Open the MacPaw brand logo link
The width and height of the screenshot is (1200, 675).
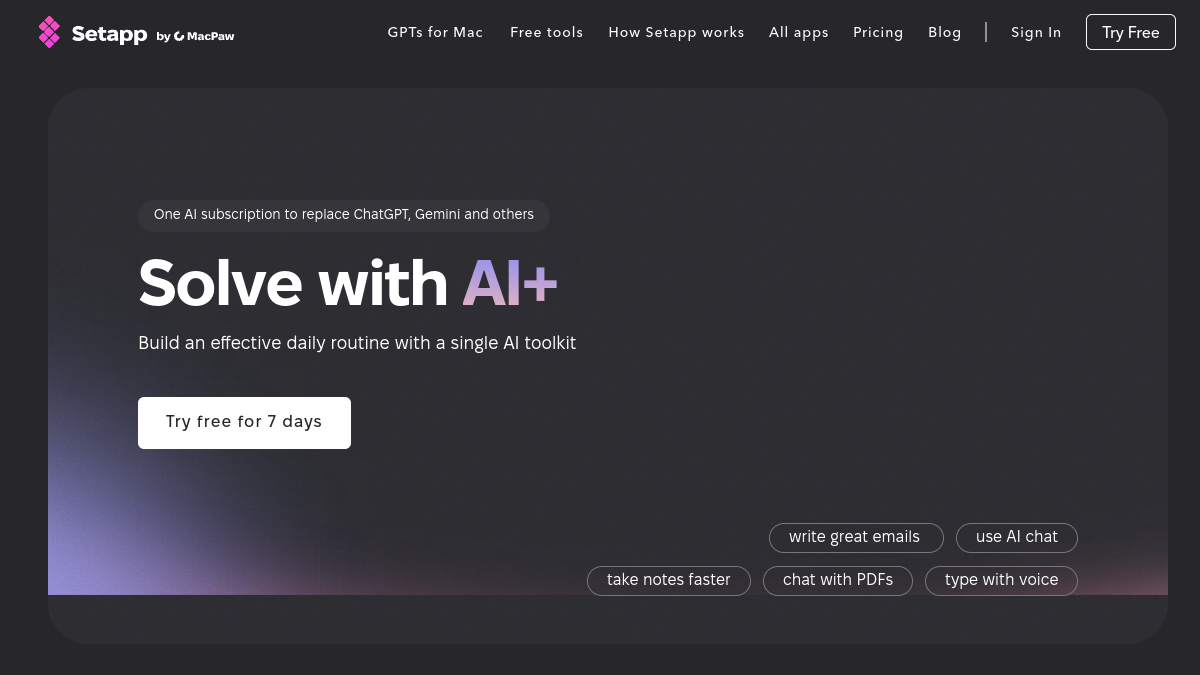coord(204,36)
